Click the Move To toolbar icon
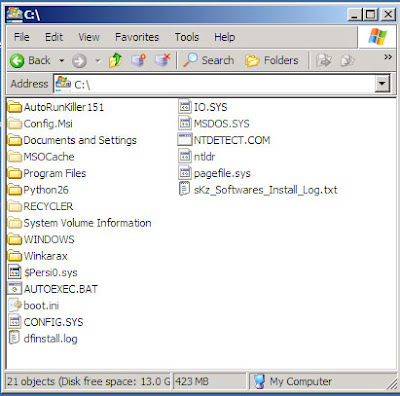 pos(323,61)
